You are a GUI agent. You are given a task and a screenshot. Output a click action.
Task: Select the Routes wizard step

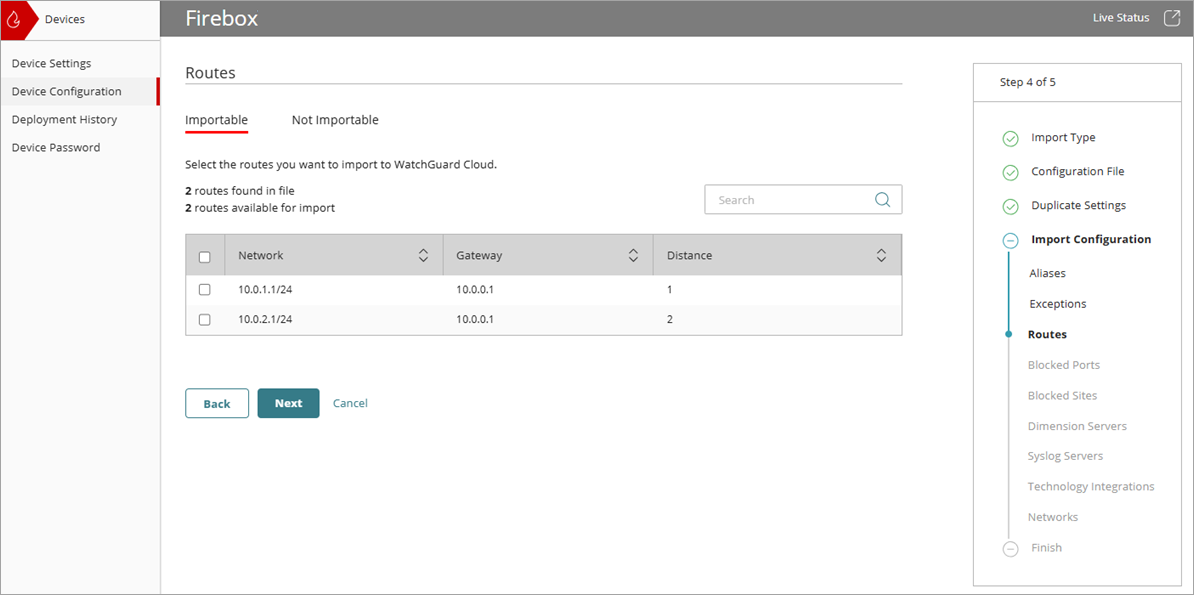(x=1047, y=334)
